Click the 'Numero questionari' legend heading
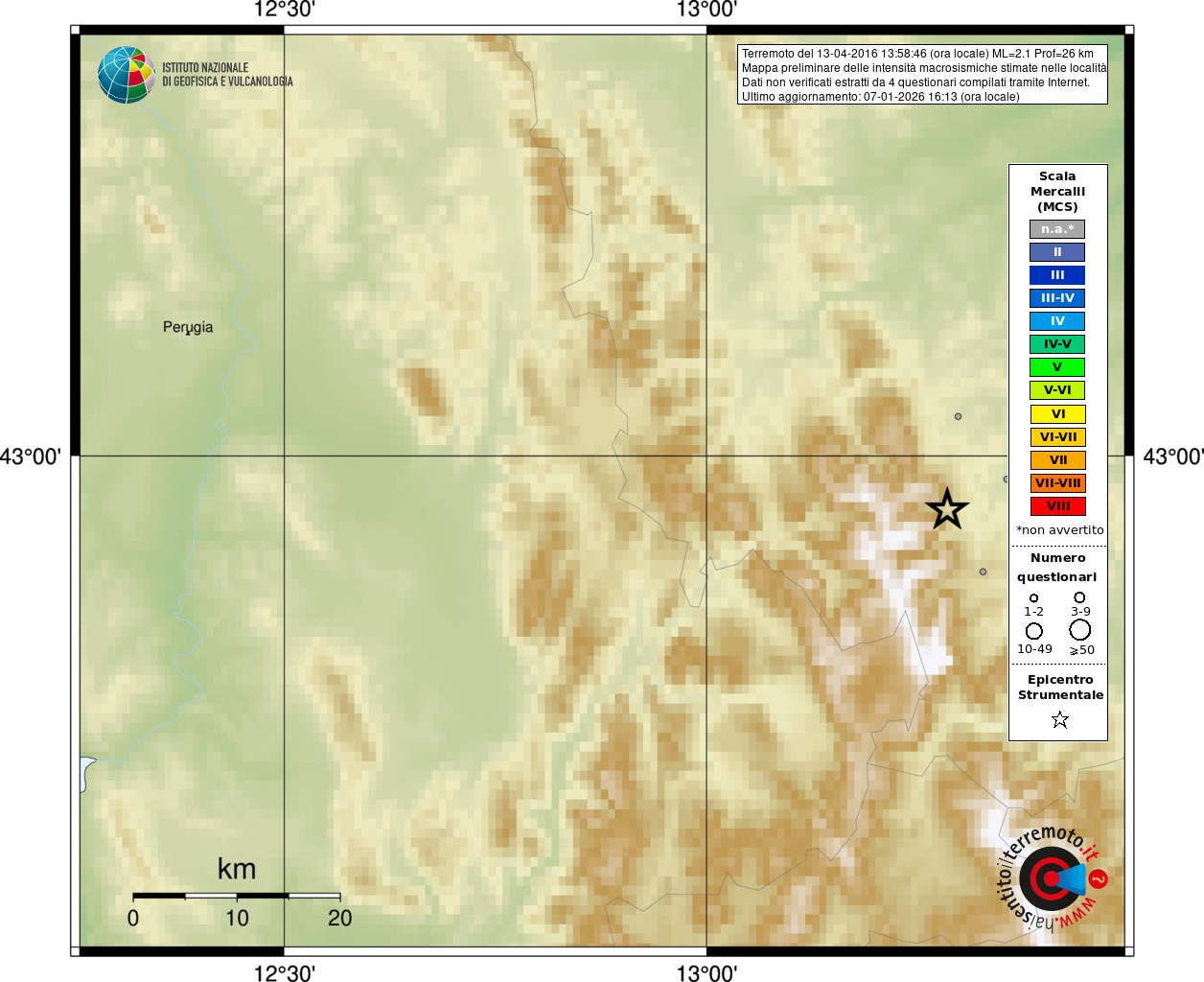This screenshot has width=1204, height=982. (x=1057, y=567)
